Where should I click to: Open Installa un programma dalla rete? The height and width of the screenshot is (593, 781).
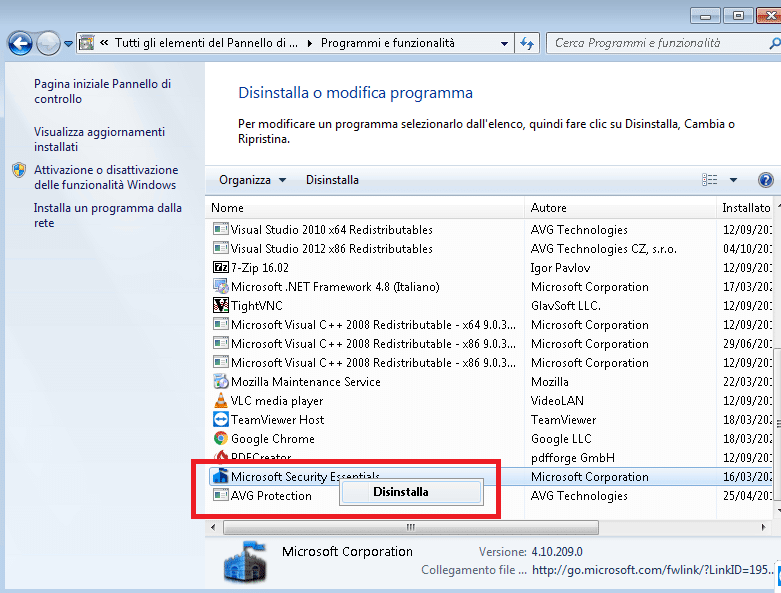point(108,216)
